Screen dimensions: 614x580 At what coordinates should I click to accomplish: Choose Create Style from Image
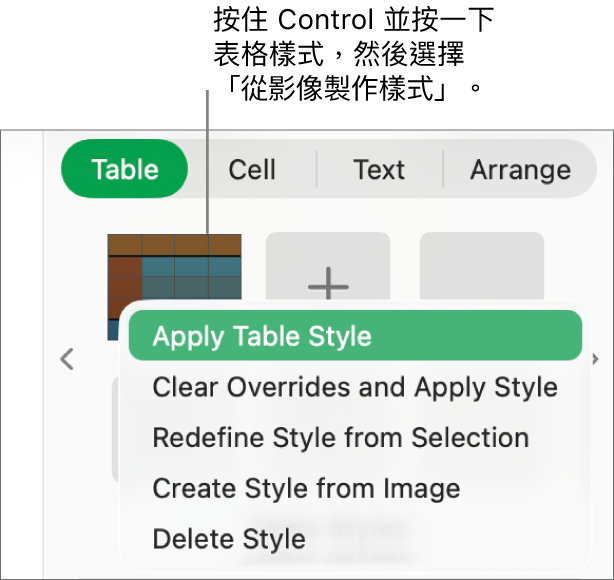pyautogui.click(x=306, y=489)
